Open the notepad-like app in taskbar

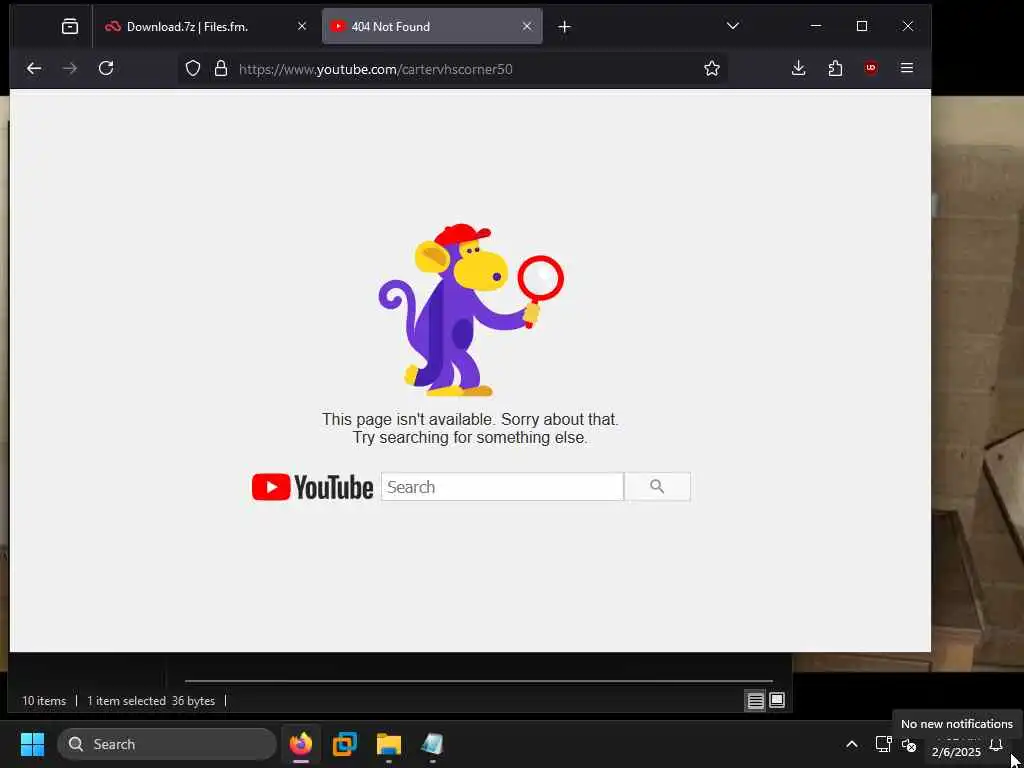click(x=432, y=744)
